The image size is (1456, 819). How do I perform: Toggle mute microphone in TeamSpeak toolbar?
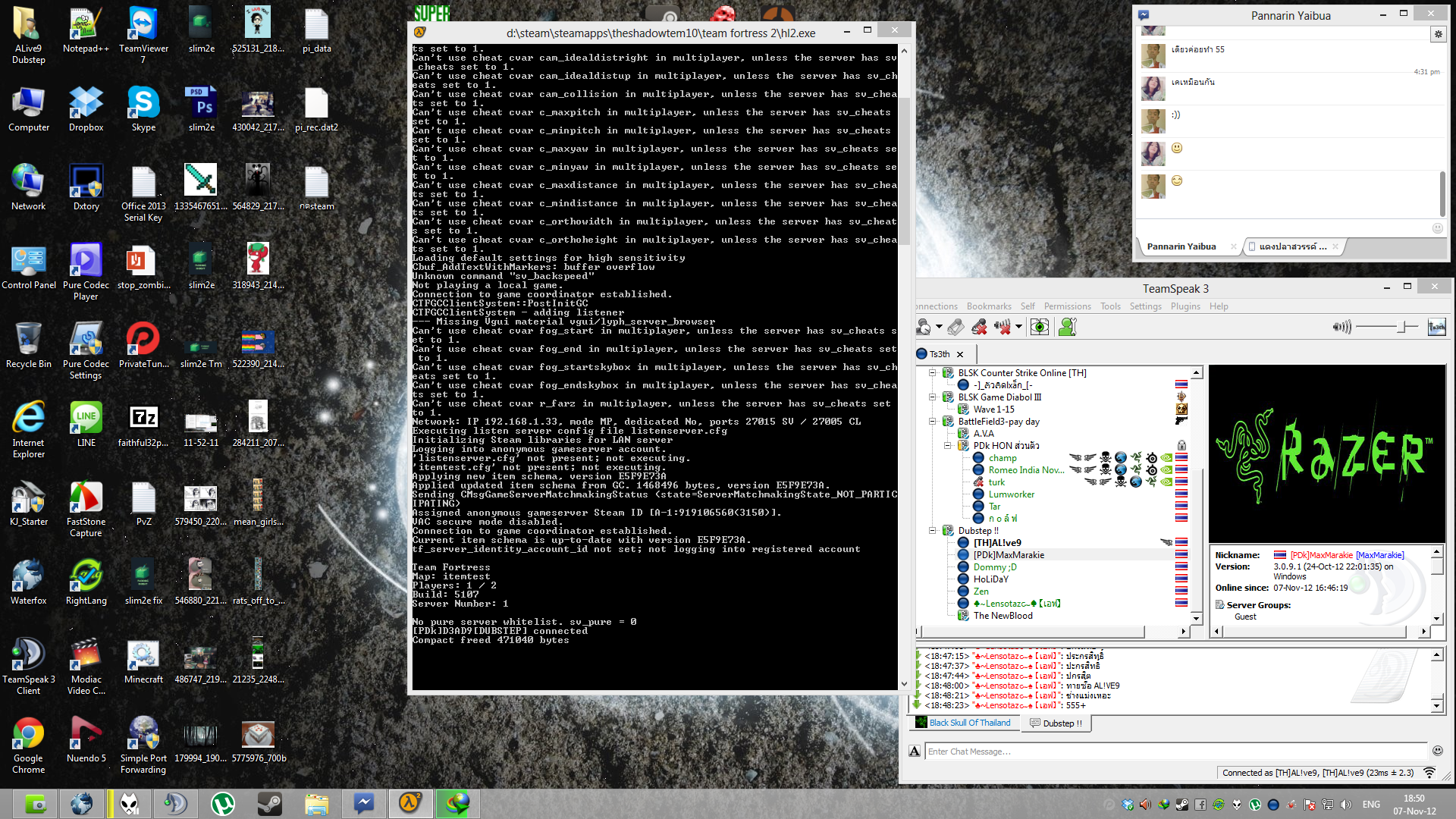pos(979,327)
